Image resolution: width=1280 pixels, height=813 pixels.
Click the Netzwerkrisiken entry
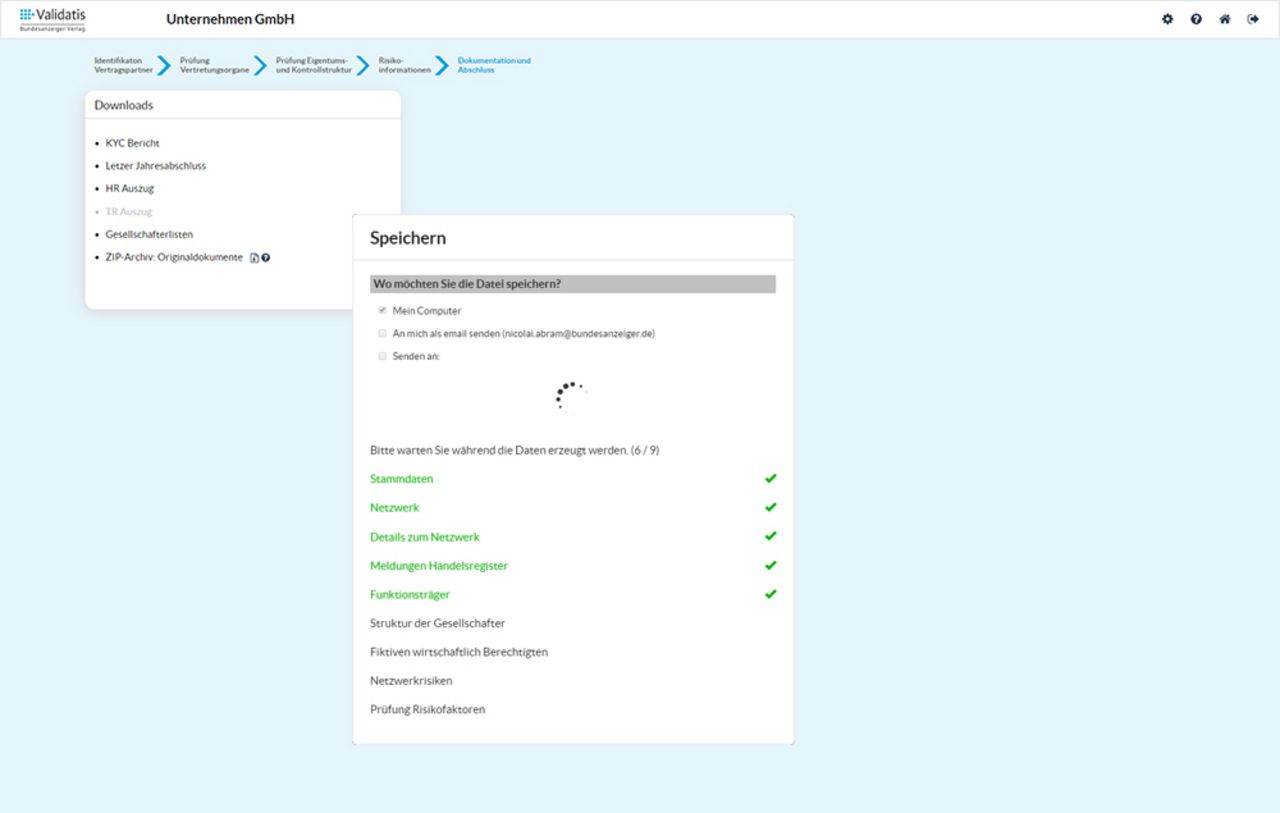pos(411,681)
